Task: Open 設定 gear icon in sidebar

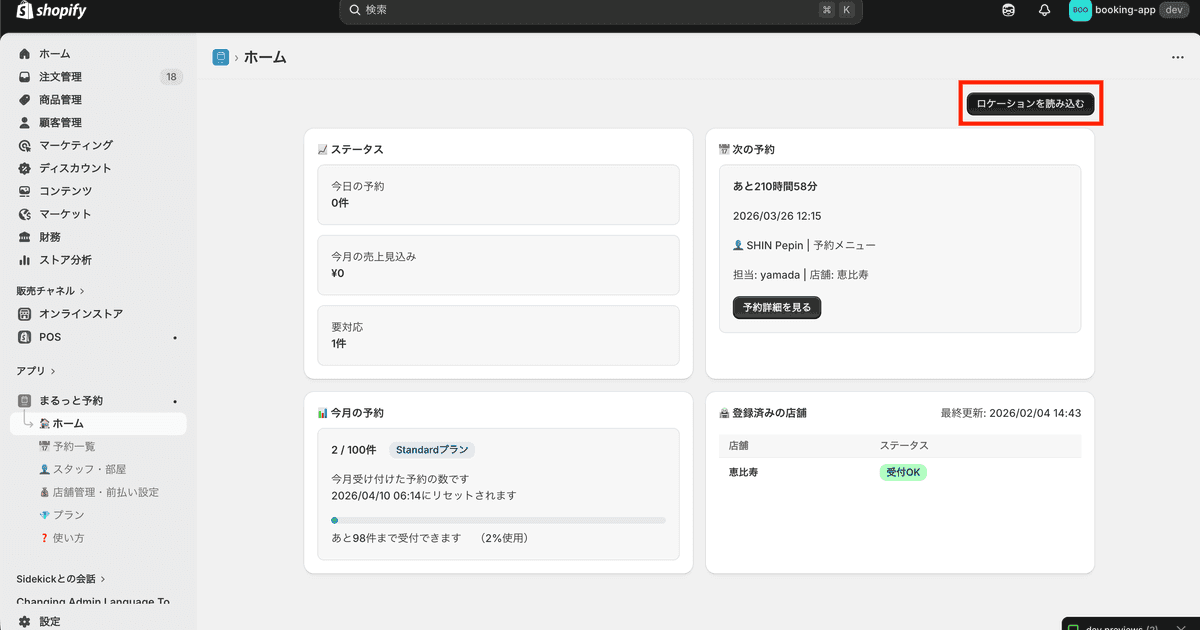Action: click(25, 621)
